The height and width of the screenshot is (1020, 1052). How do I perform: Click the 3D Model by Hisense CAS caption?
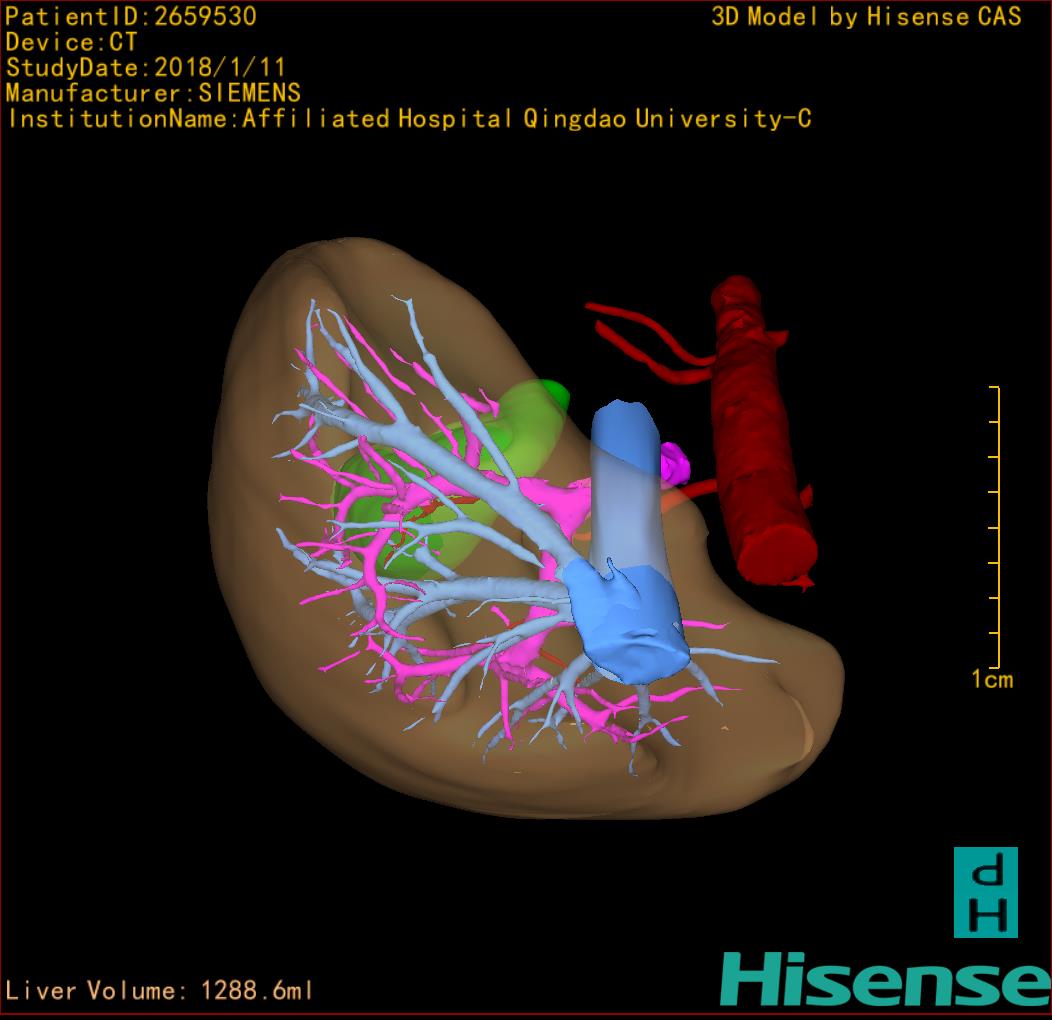coord(866,16)
